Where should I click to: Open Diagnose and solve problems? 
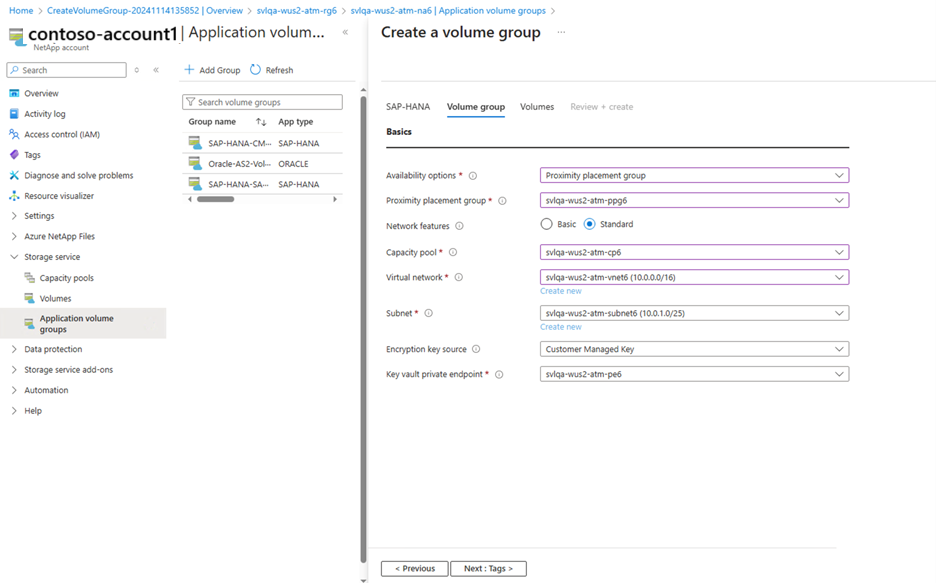pos(78,175)
